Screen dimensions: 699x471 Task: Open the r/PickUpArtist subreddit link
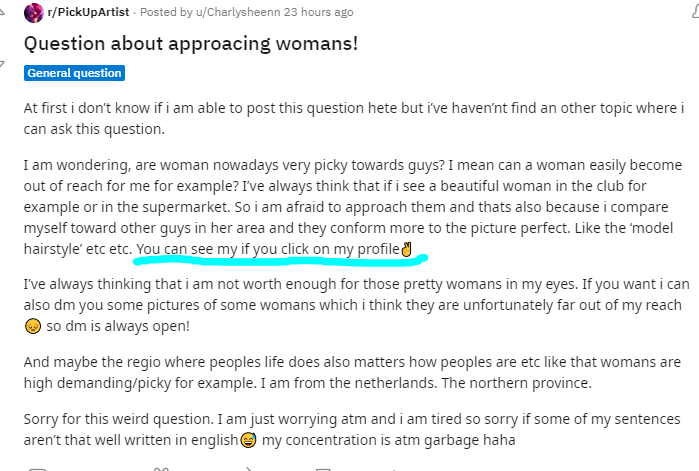(88, 12)
